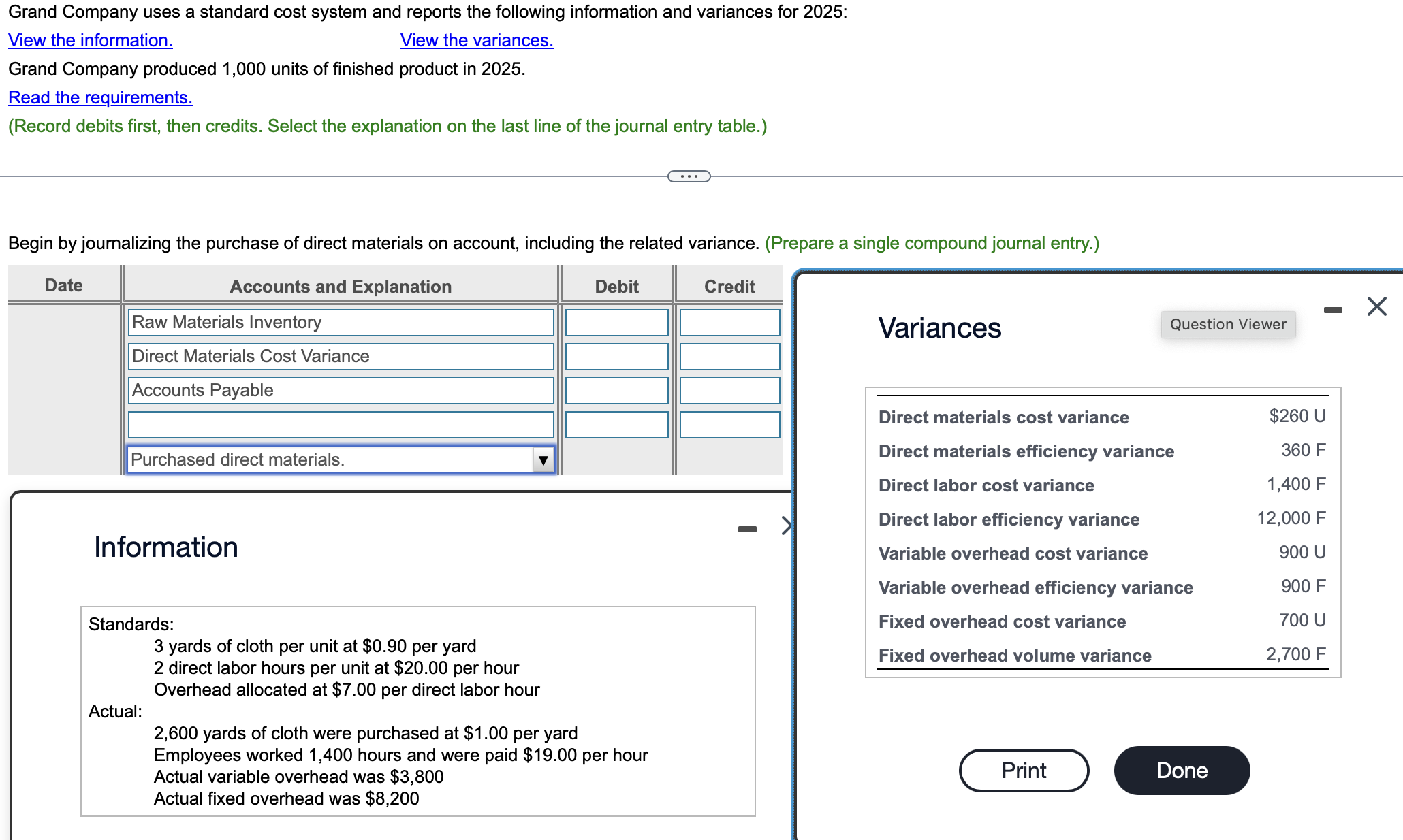Click the Credit field beside Direct Materials Cost Variance
The height and width of the screenshot is (840, 1403).
728,356
